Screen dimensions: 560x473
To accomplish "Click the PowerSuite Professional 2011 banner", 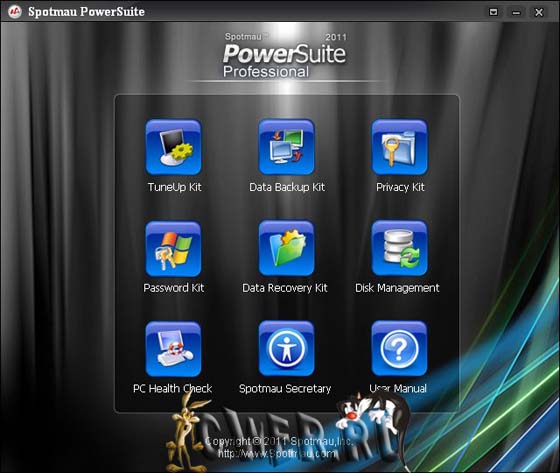I will coord(285,56).
